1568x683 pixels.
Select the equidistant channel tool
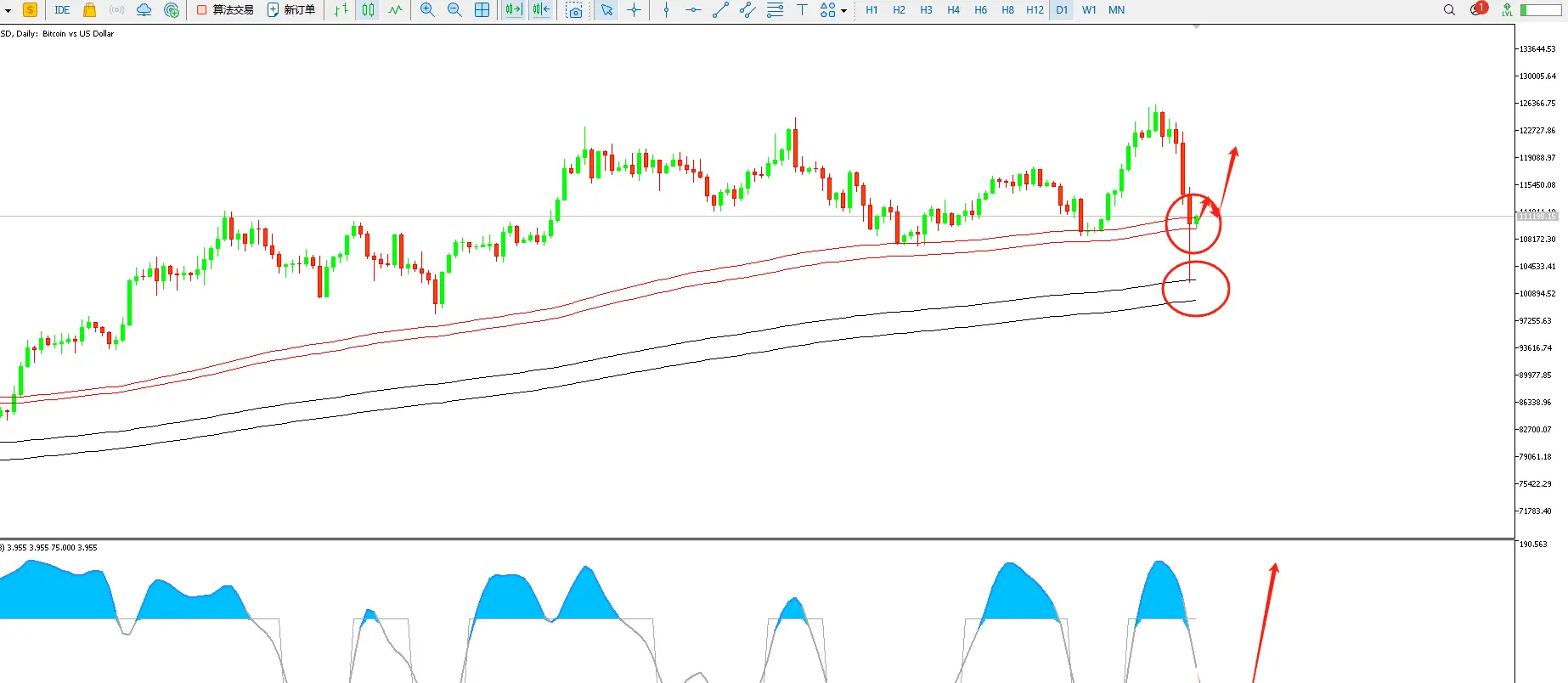pyautogui.click(x=747, y=10)
